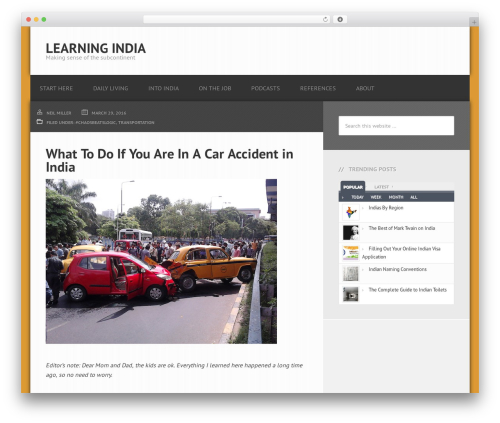
Task: Click the Editor's note paragraph
Action: pos(174,370)
